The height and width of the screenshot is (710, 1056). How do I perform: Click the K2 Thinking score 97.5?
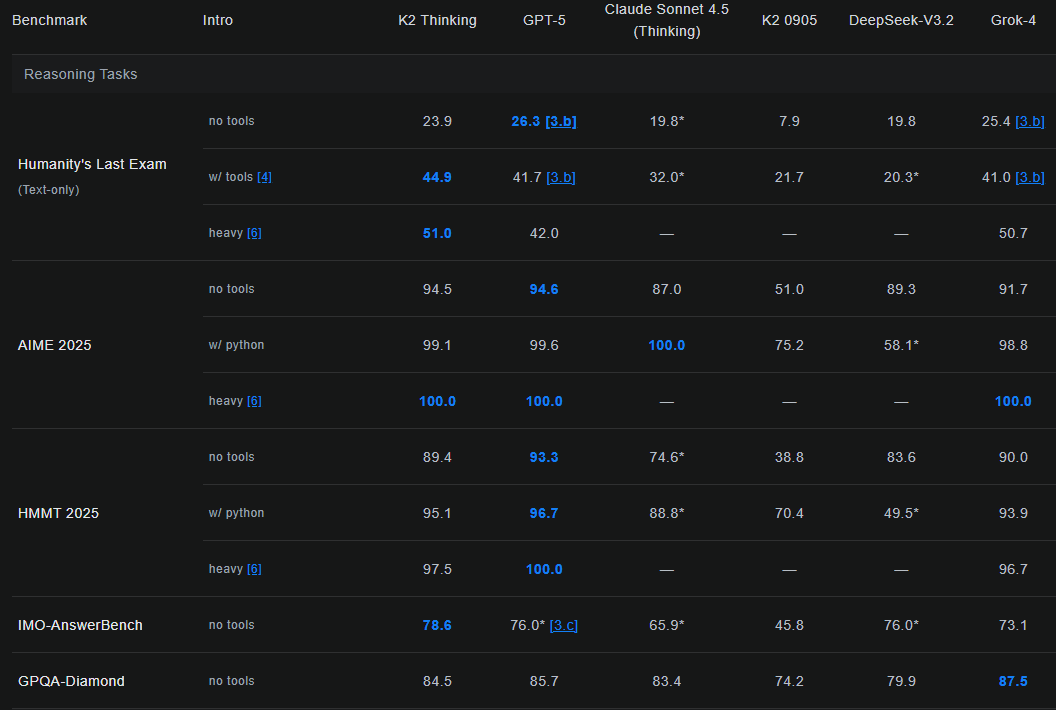437,569
